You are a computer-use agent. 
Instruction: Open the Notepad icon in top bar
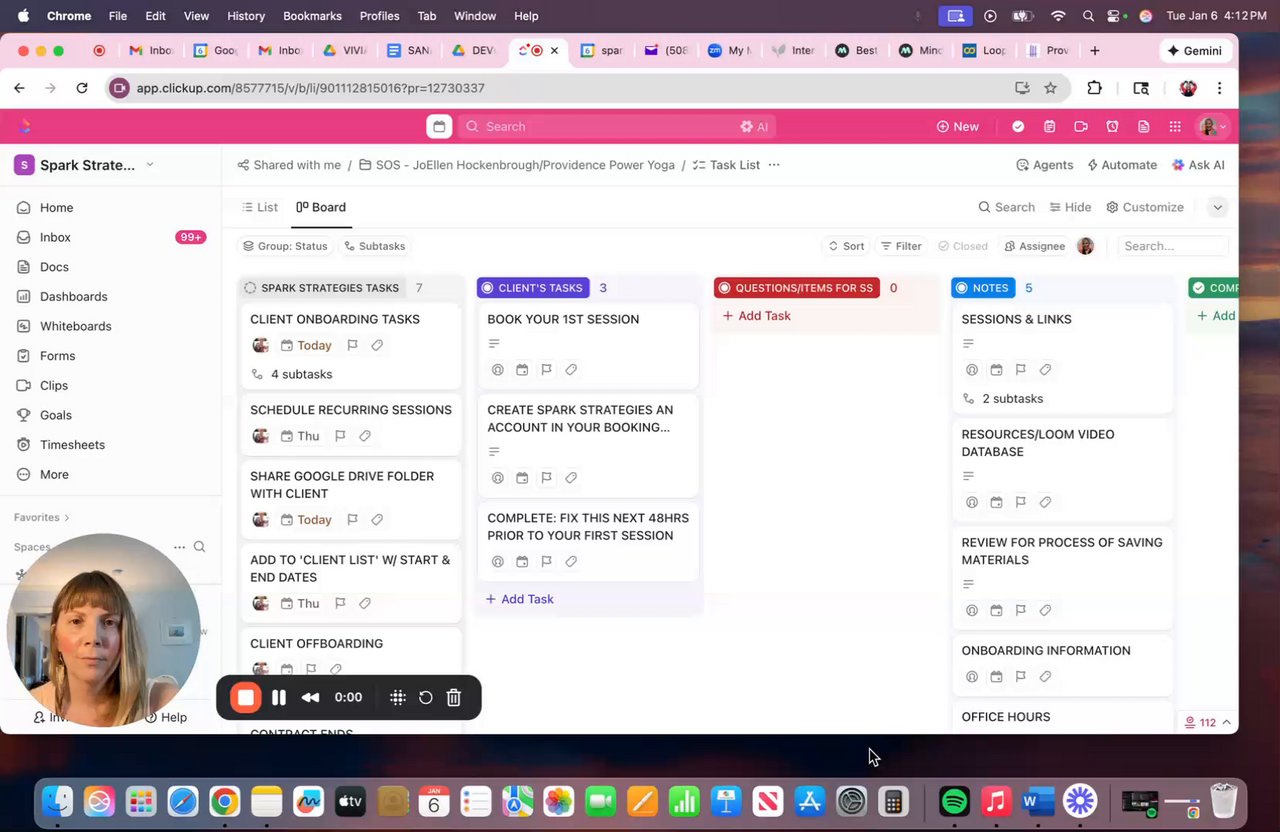[x=1049, y=126]
